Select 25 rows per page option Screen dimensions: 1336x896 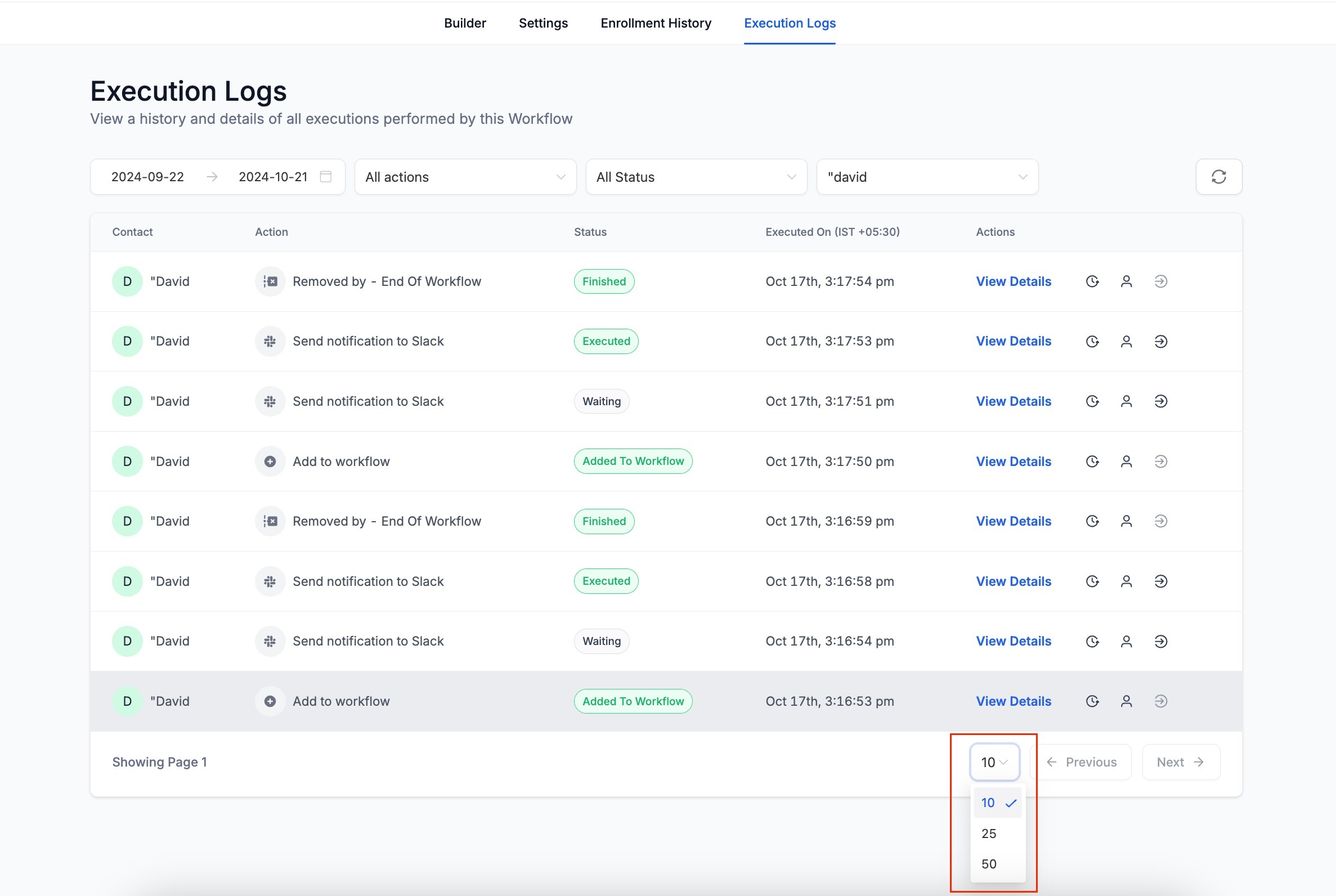[989, 834]
